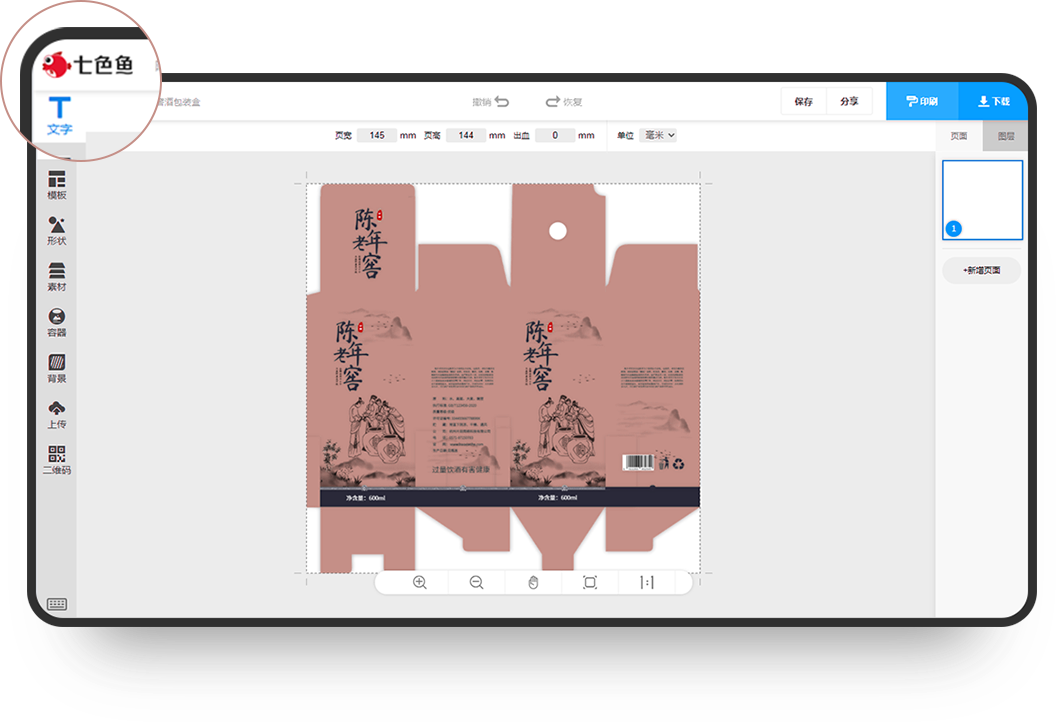
Task: Select the 文字 text tool
Action: tap(60, 115)
